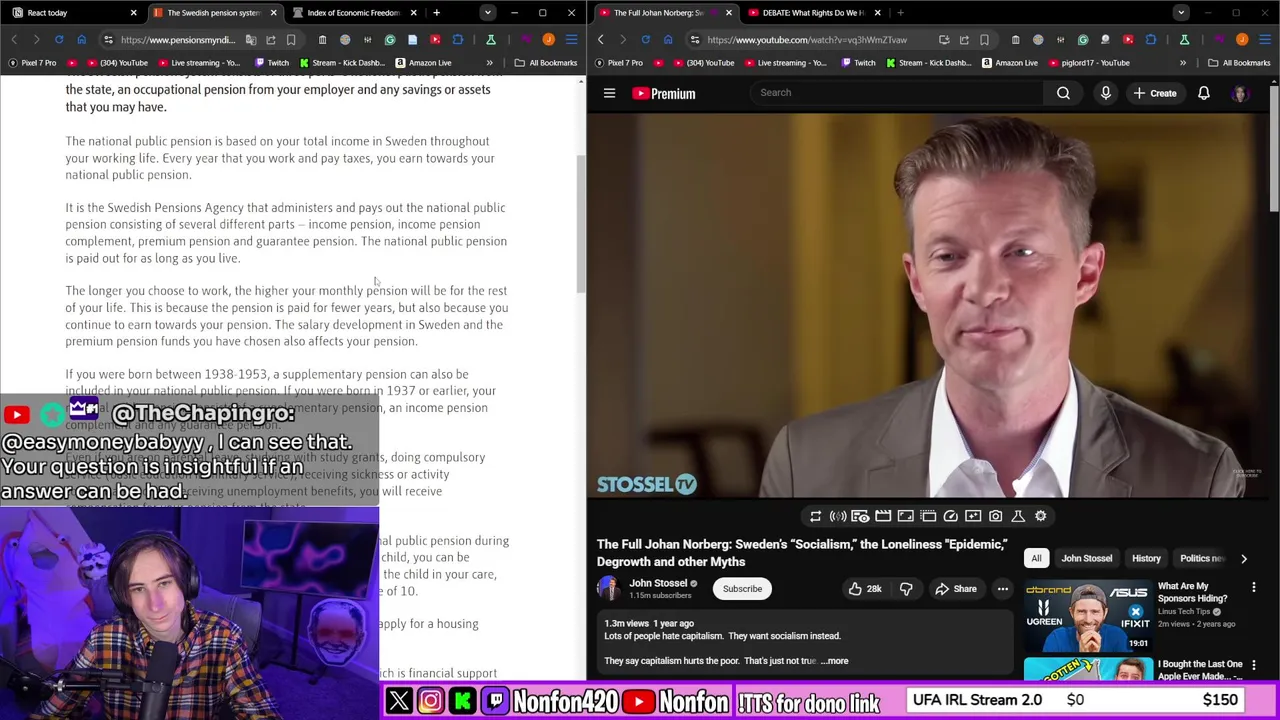Open left browser application menu
This screenshot has height=720, width=1280.
click(571, 40)
